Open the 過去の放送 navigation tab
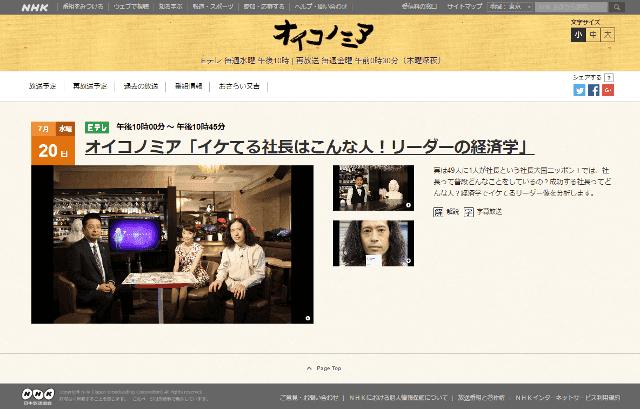This screenshot has width=640, height=409. (139, 87)
